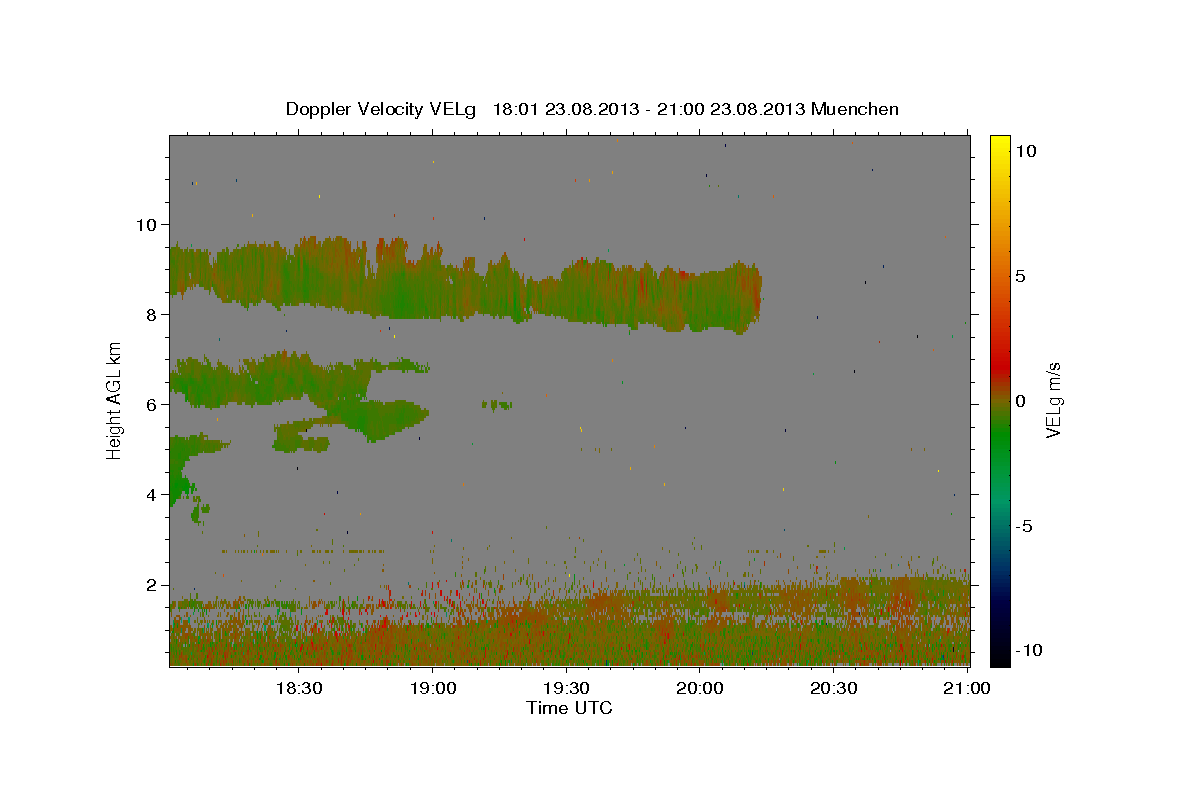Click the 20:00 time tick label
The height and width of the screenshot is (800, 1200).
coord(700,689)
